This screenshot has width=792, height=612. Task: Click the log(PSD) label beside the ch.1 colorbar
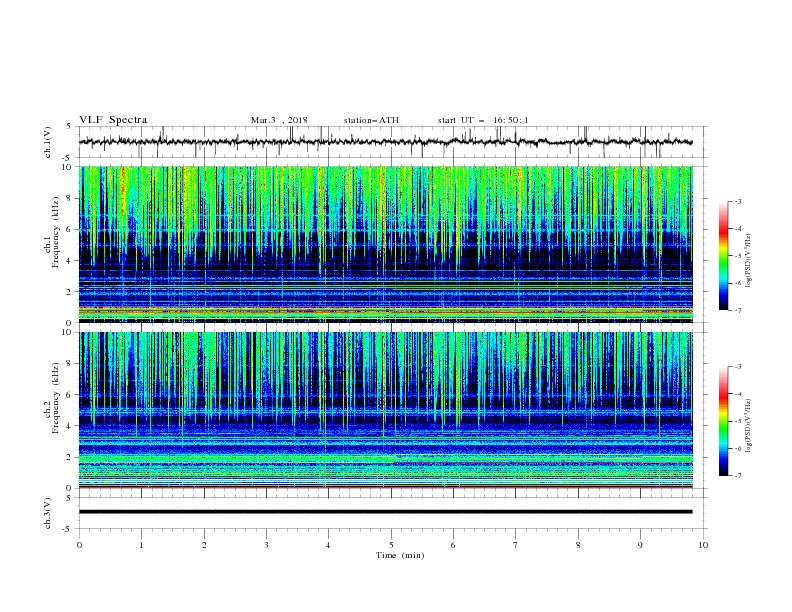click(x=749, y=261)
